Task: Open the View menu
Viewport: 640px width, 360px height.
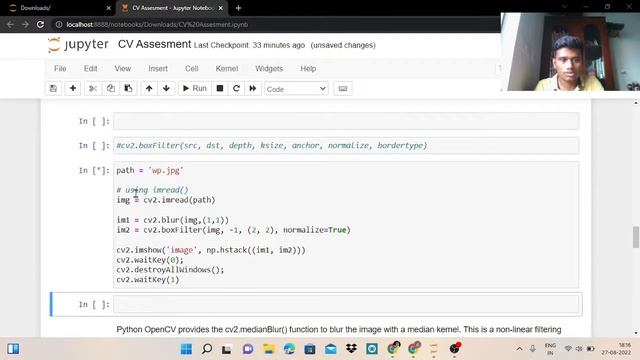Action: 122,69
